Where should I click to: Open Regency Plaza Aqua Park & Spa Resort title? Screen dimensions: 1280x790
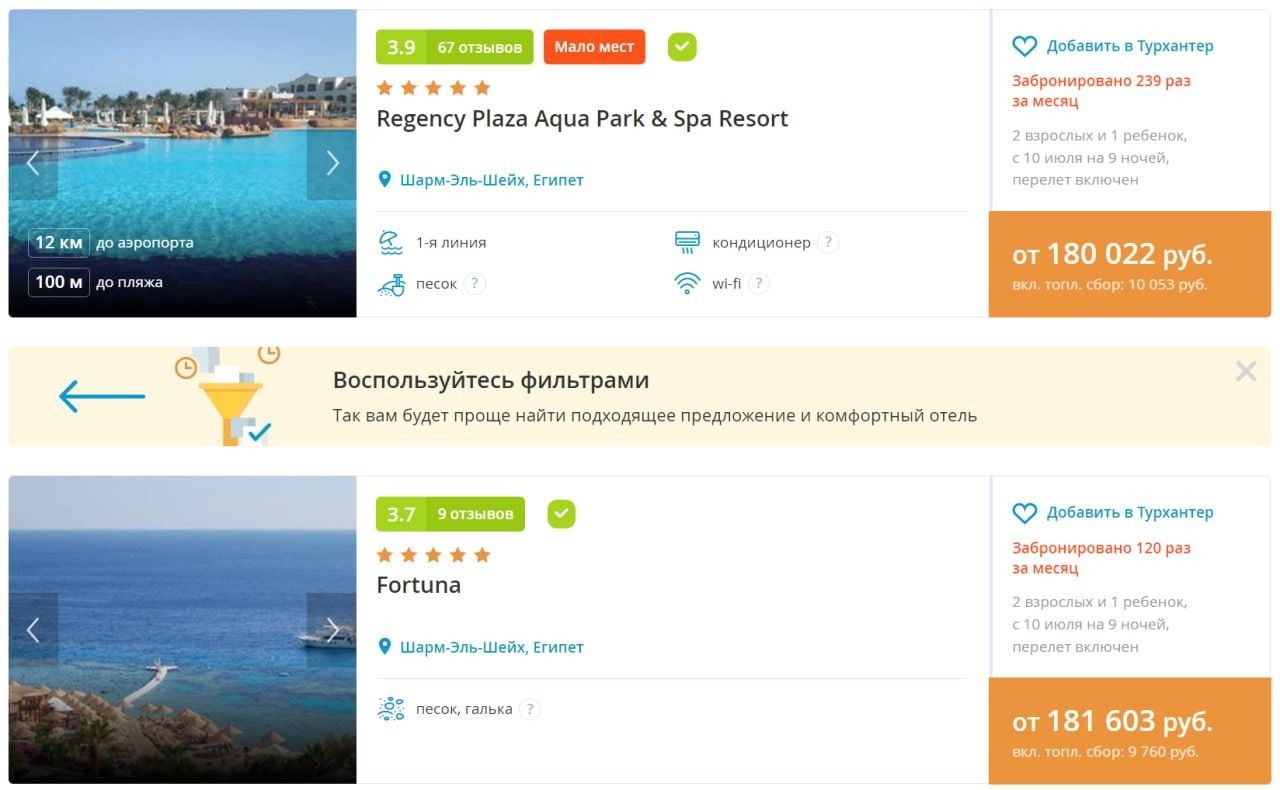pyautogui.click(x=582, y=119)
